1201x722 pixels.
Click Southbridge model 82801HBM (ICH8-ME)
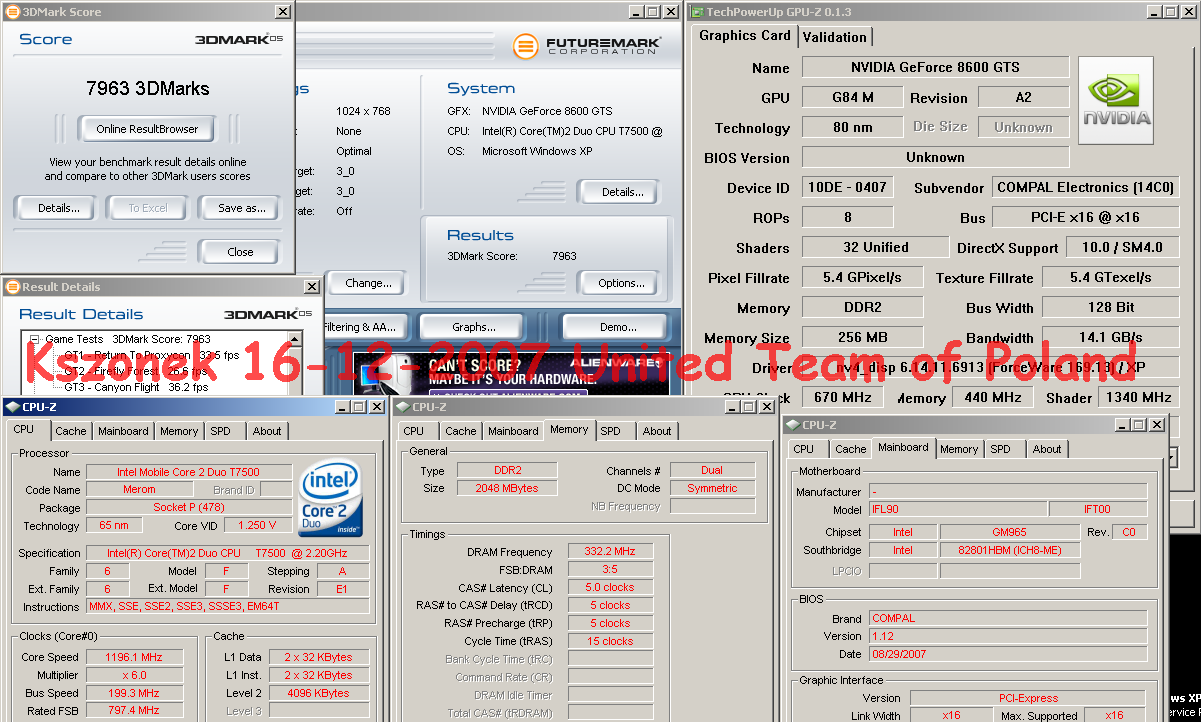[x=1009, y=550]
